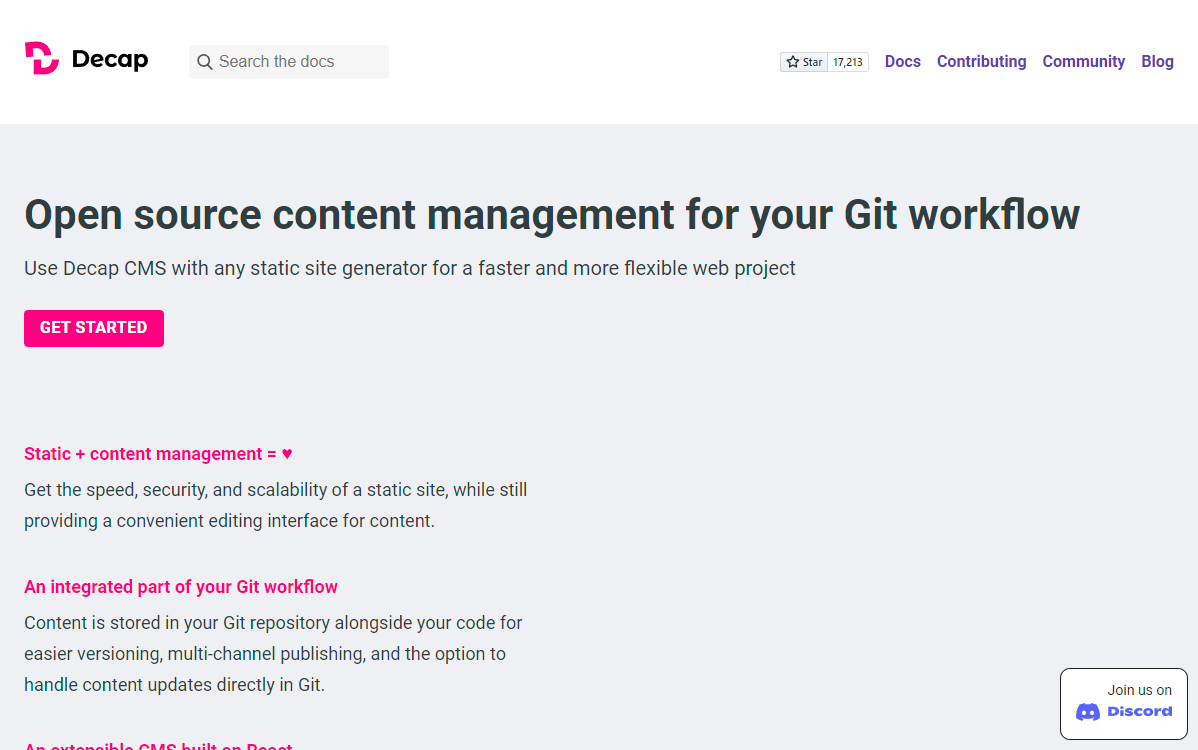Open the Docs page
This screenshot has height=750, width=1198.
coord(902,61)
